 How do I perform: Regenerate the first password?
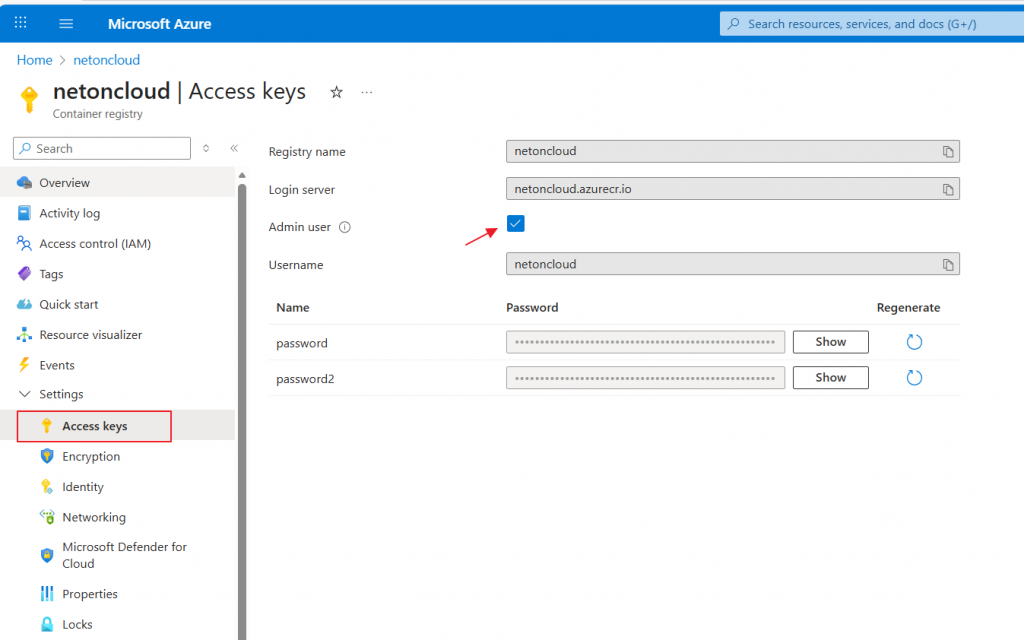click(913, 342)
